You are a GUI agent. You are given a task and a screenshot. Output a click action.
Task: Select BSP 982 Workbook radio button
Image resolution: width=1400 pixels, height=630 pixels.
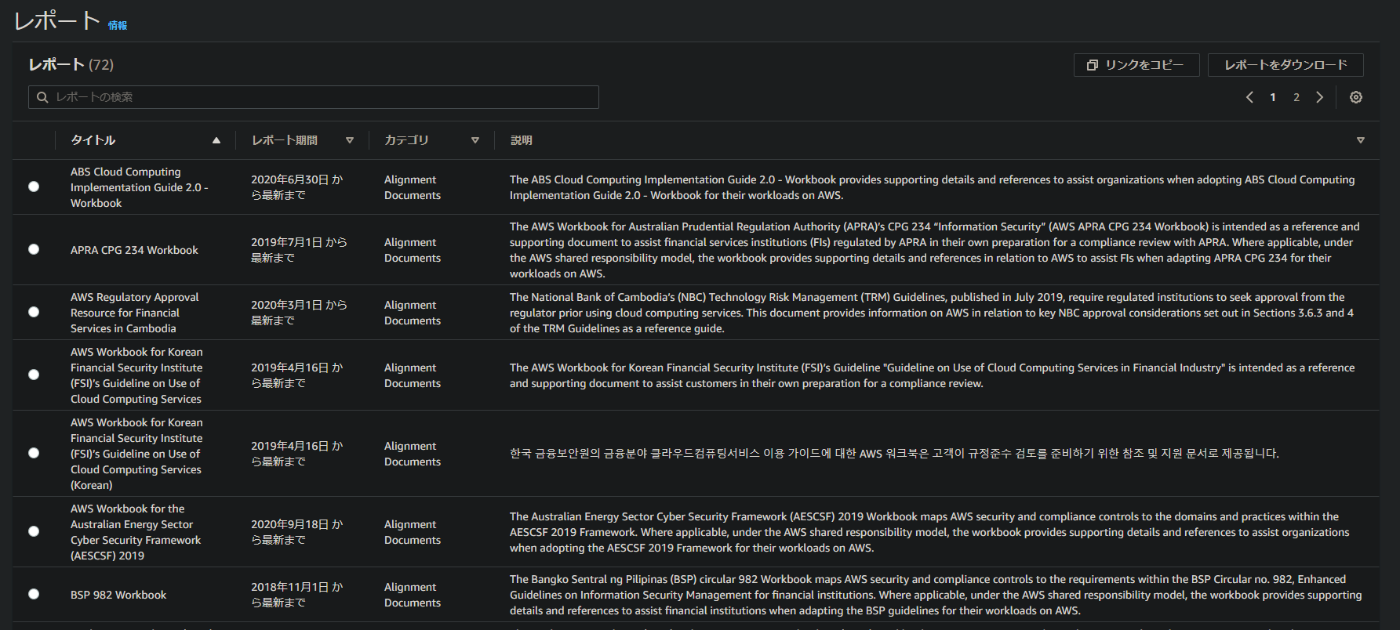coord(34,594)
